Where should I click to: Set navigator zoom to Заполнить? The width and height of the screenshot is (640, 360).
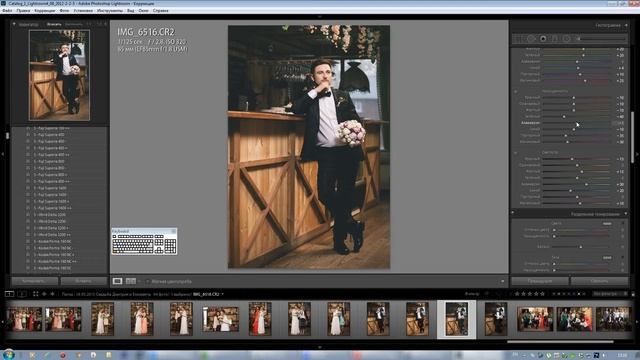(x=73, y=24)
